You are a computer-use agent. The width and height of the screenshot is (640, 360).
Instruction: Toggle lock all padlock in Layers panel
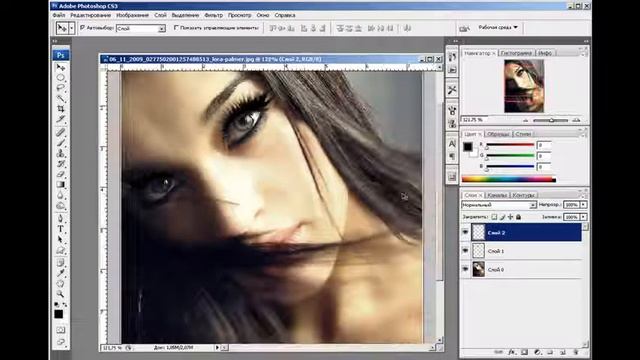coord(518,217)
